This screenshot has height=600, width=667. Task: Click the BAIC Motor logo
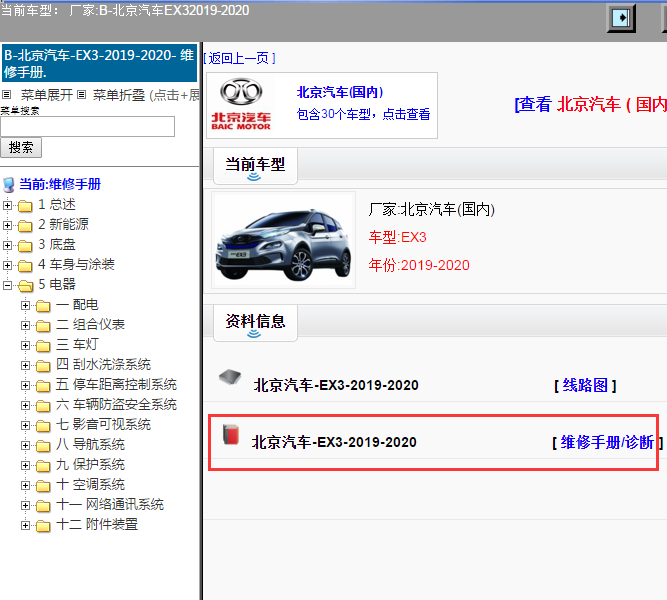(241, 105)
